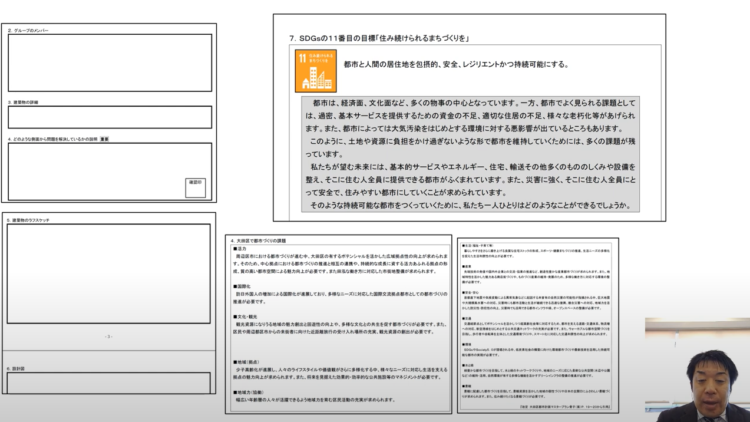Click the ■地域(拠点) subheading
The image size is (750, 422).
246,362
